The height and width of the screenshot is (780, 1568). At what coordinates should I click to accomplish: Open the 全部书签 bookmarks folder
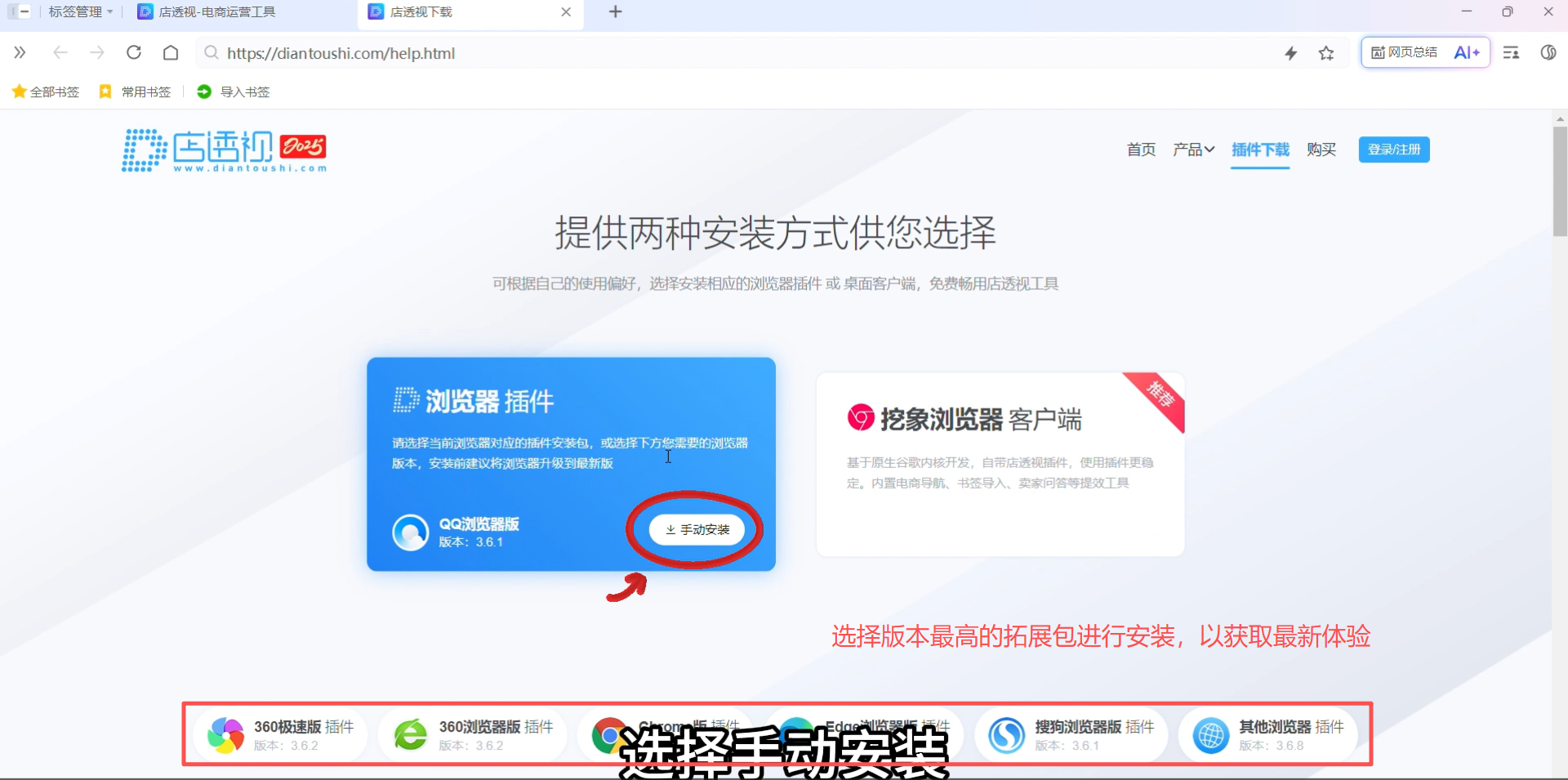coord(46,91)
